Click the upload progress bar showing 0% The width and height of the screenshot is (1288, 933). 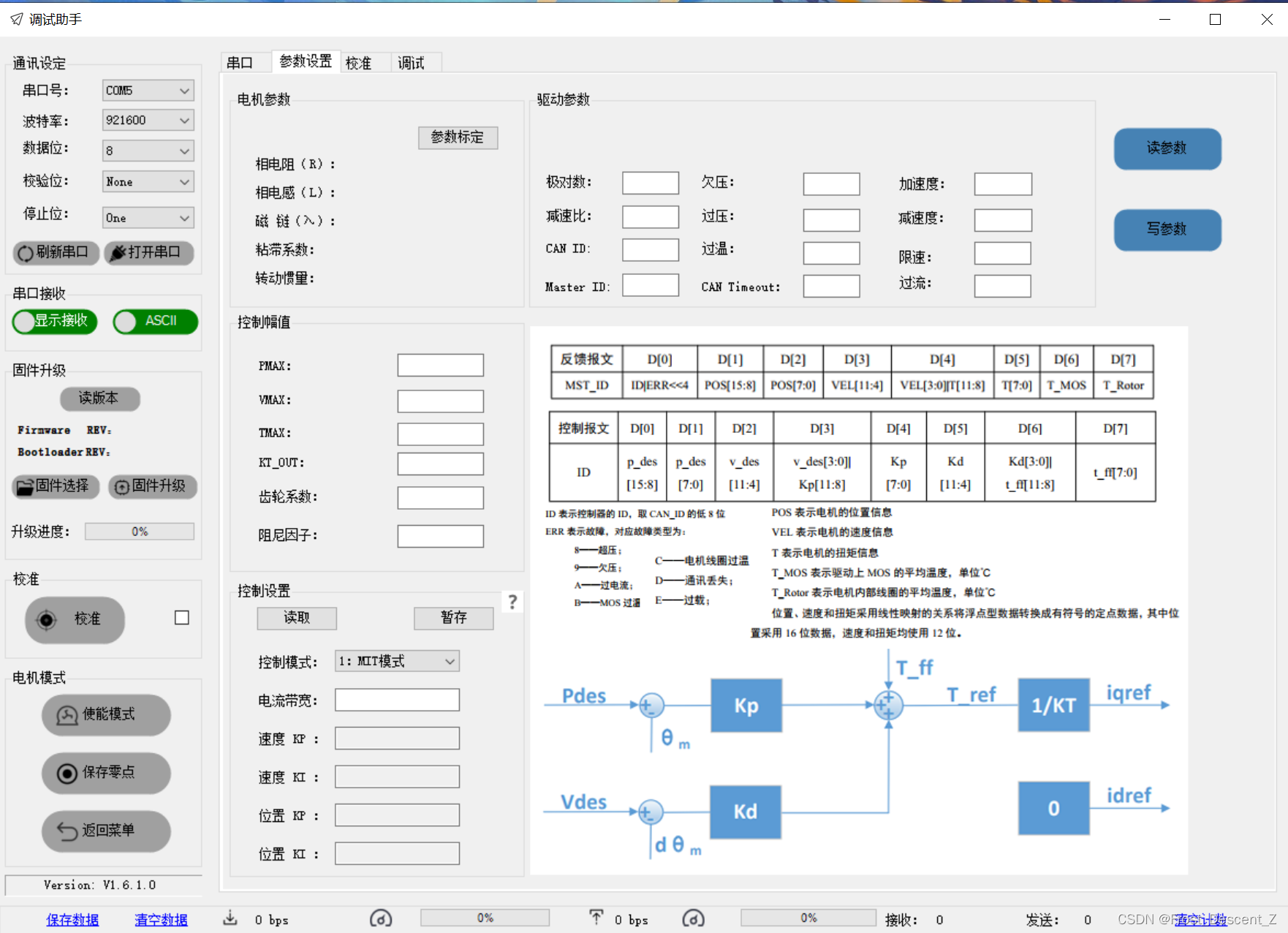pos(808,918)
